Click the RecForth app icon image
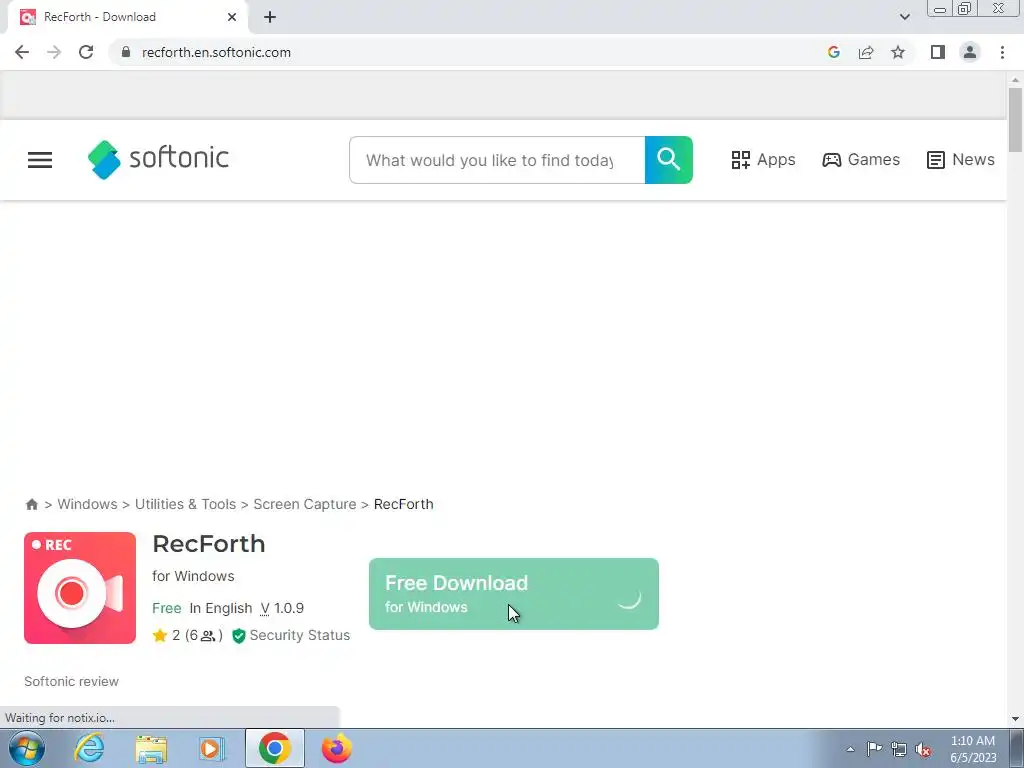Screen dimensions: 1024x768 pos(80,588)
